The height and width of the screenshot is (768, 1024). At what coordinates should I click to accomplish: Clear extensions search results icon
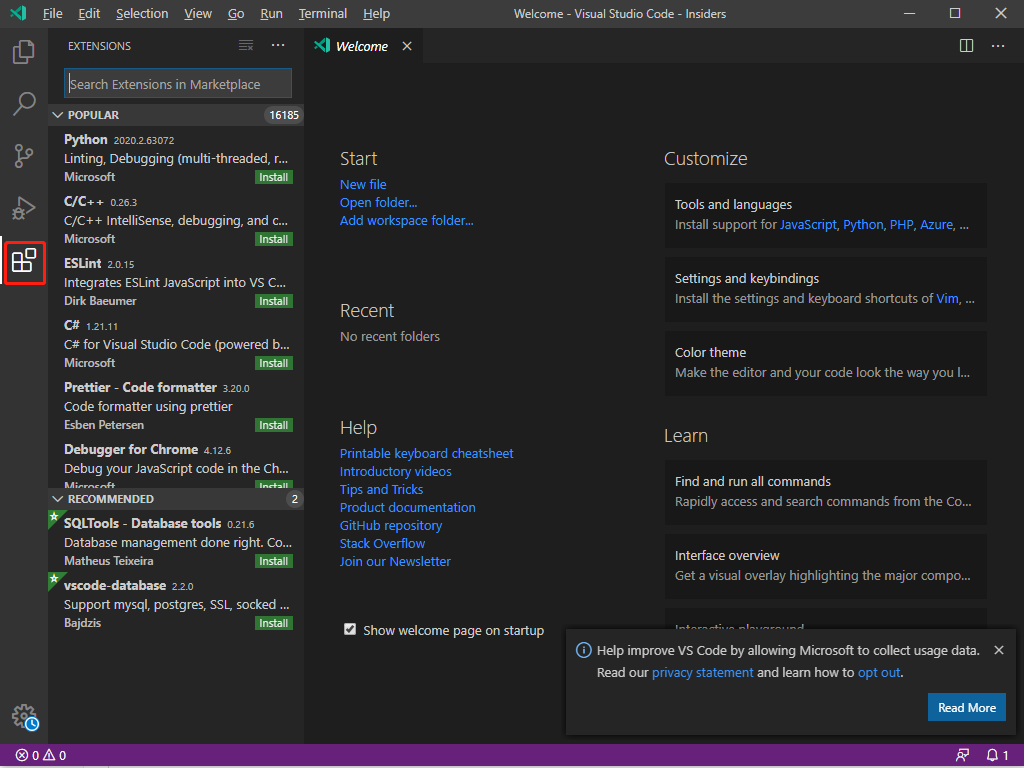246,46
